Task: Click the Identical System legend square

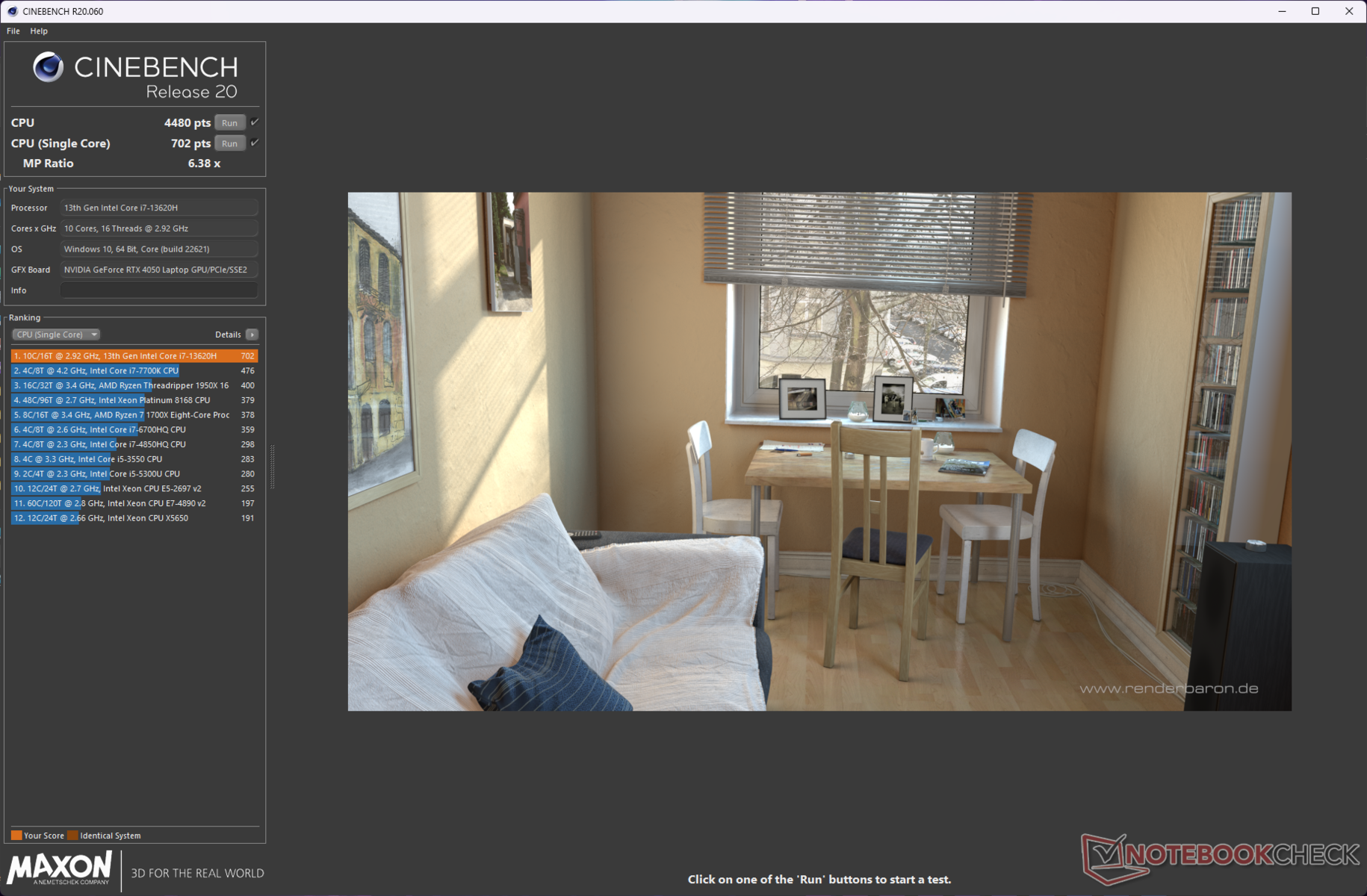Action: pyautogui.click(x=72, y=836)
